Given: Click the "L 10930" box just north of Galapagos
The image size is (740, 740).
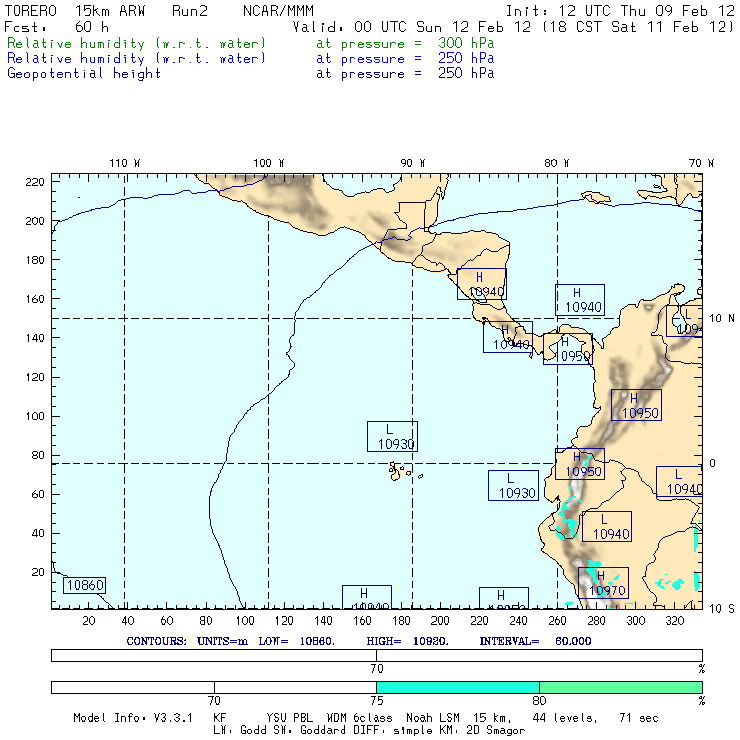Looking at the screenshot, I should coord(392,437).
